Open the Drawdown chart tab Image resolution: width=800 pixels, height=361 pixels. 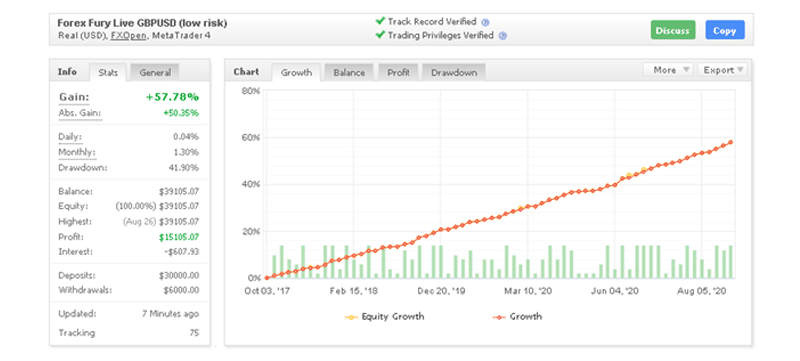pos(454,72)
